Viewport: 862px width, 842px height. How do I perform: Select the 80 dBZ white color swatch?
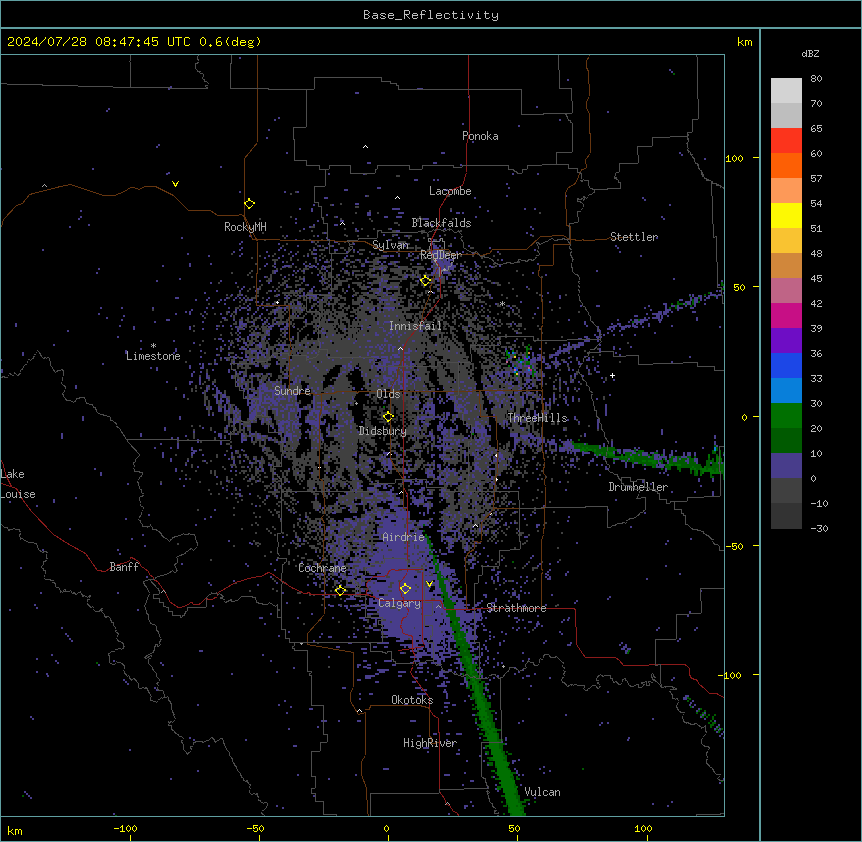coord(786,91)
